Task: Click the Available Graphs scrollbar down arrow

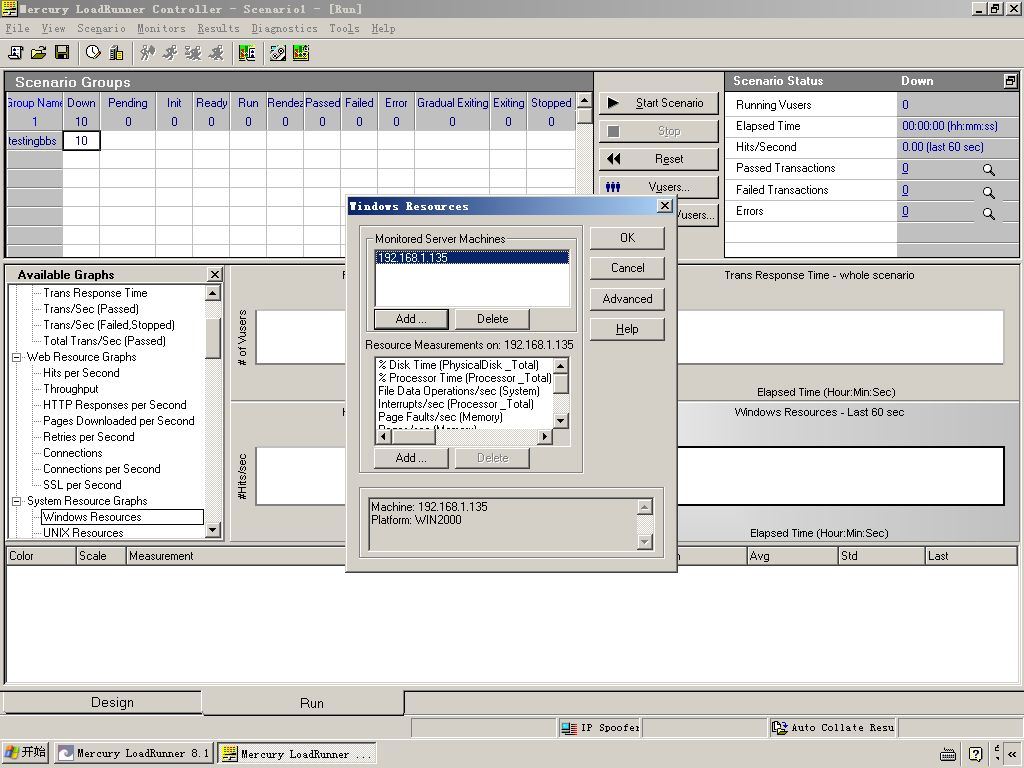Action: pos(212,531)
